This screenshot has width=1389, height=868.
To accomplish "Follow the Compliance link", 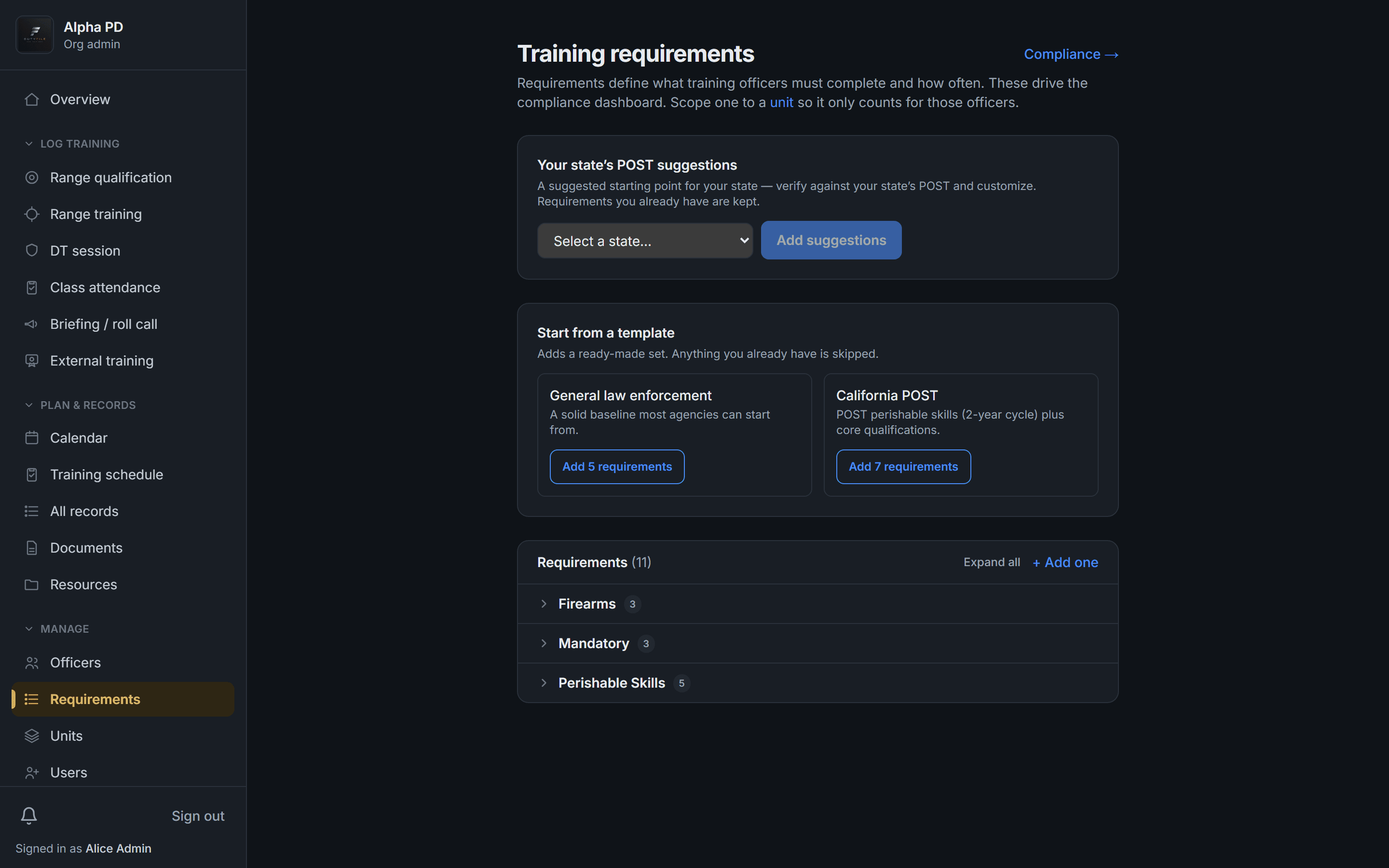I will pos(1071,54).
